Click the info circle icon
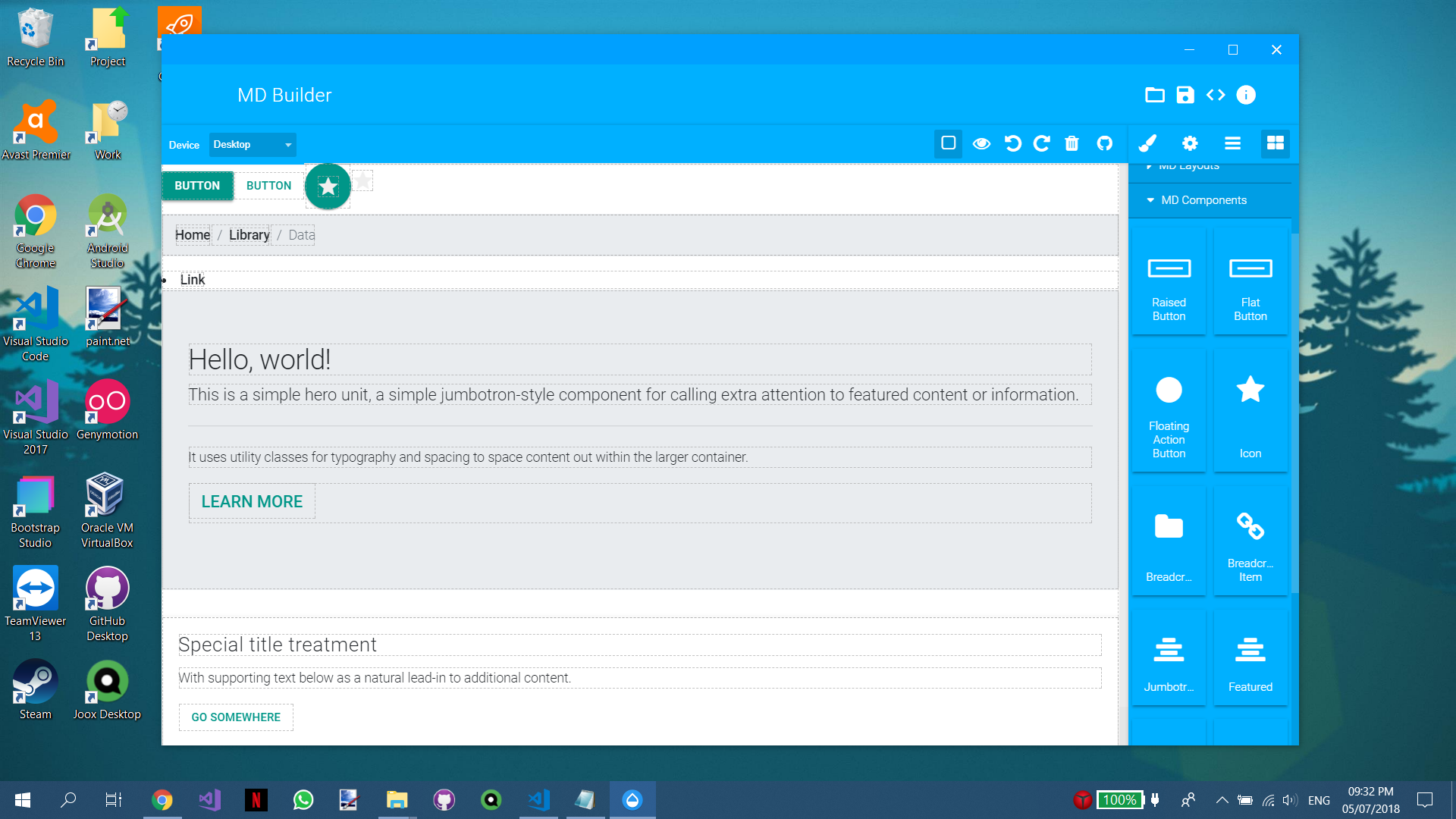The height and width of the screenshot is (819, 1456). 1246,95
